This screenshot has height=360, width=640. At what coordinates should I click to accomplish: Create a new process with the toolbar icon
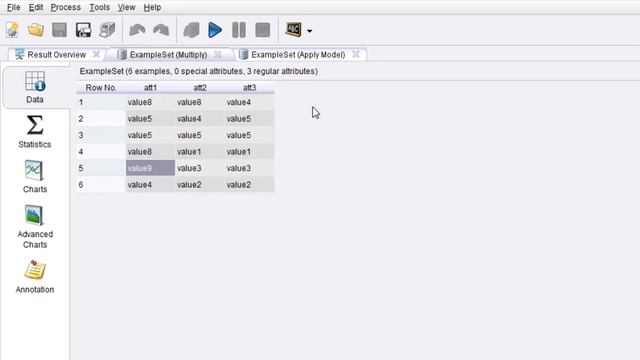pyautogui.click(x=12, y=30)
